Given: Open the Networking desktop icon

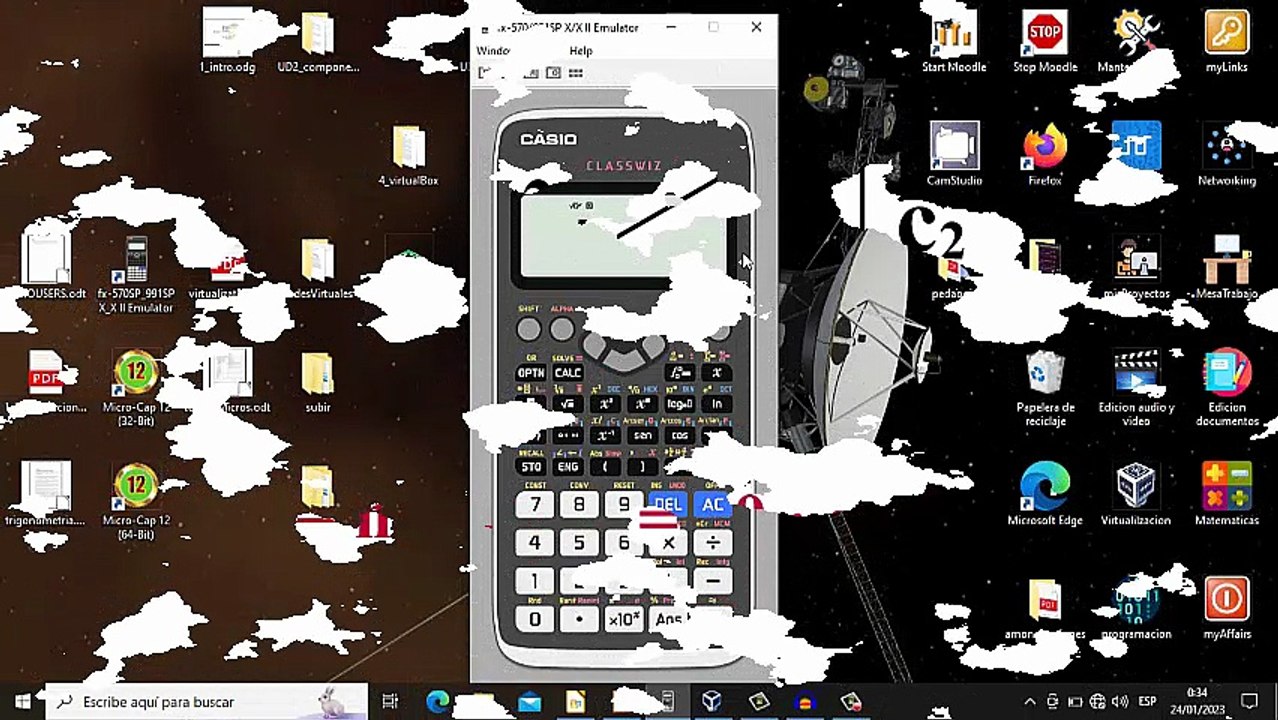Looking at the screenshot, I should (1226, 155).
